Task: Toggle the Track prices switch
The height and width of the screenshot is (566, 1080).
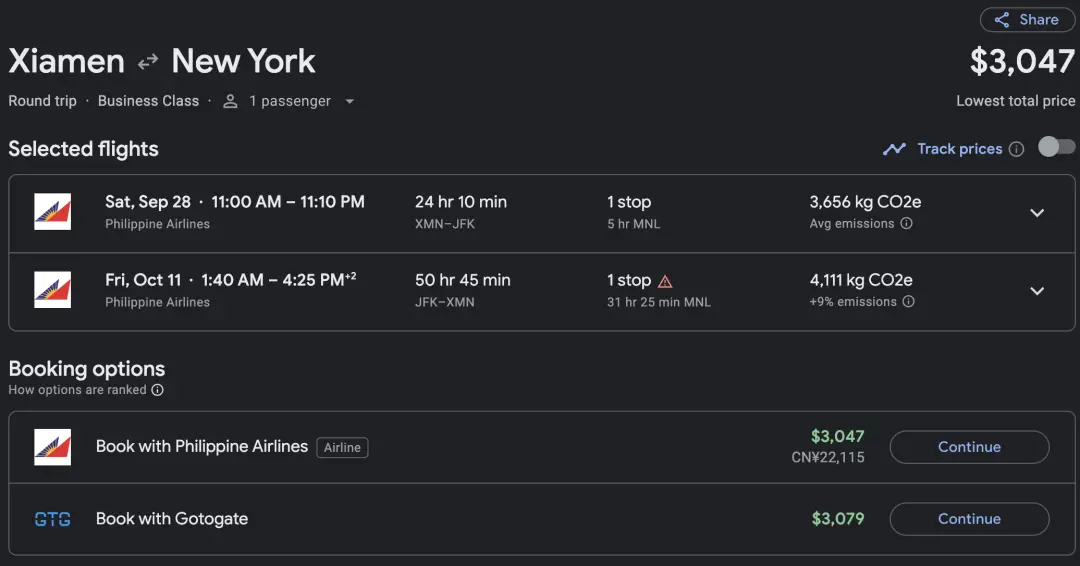Action: pyautogui.click(x=1056, y=148)
